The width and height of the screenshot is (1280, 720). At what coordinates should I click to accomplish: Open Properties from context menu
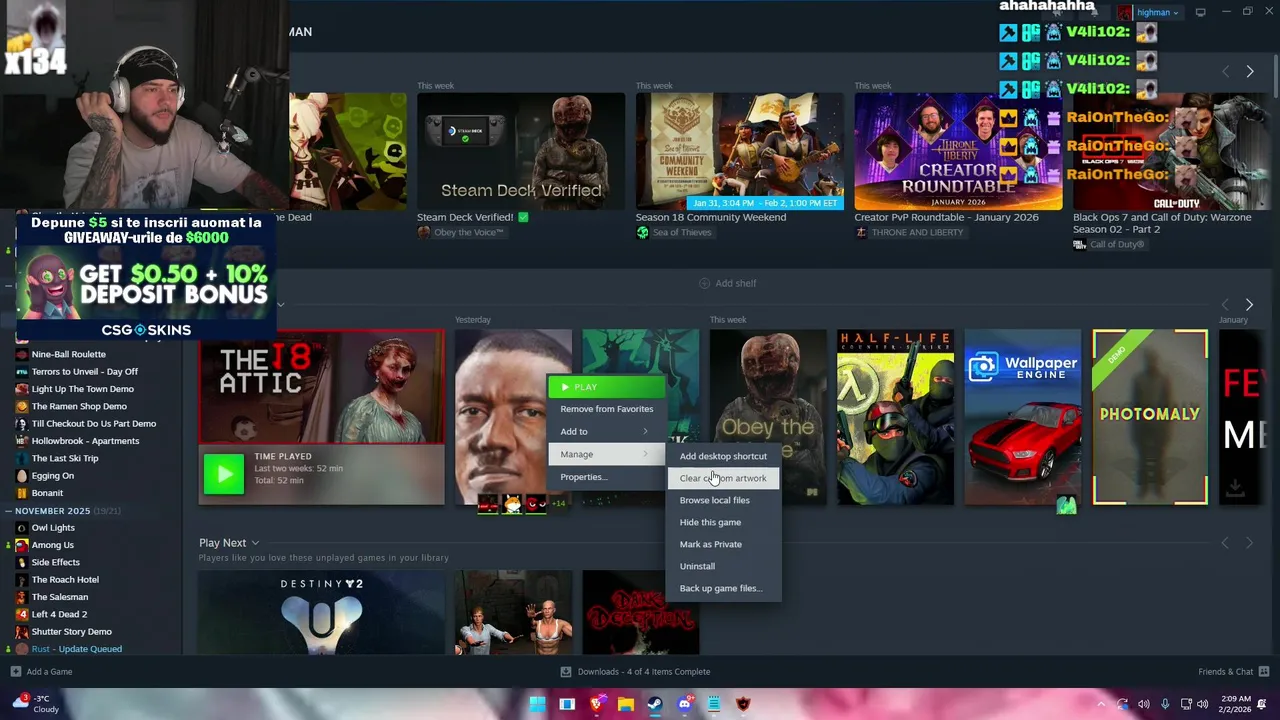(606, 477)
